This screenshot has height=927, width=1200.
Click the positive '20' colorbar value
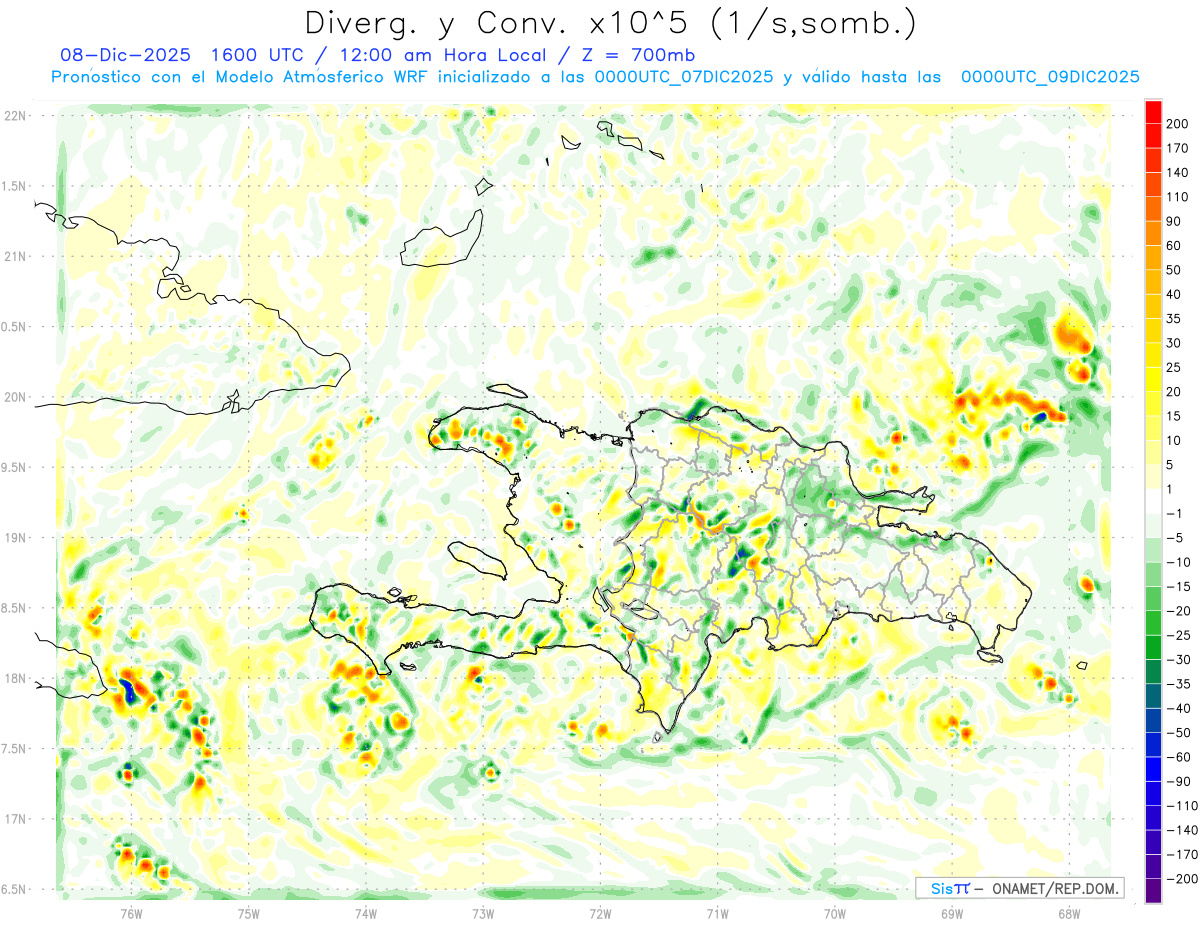pos(1174,391)
